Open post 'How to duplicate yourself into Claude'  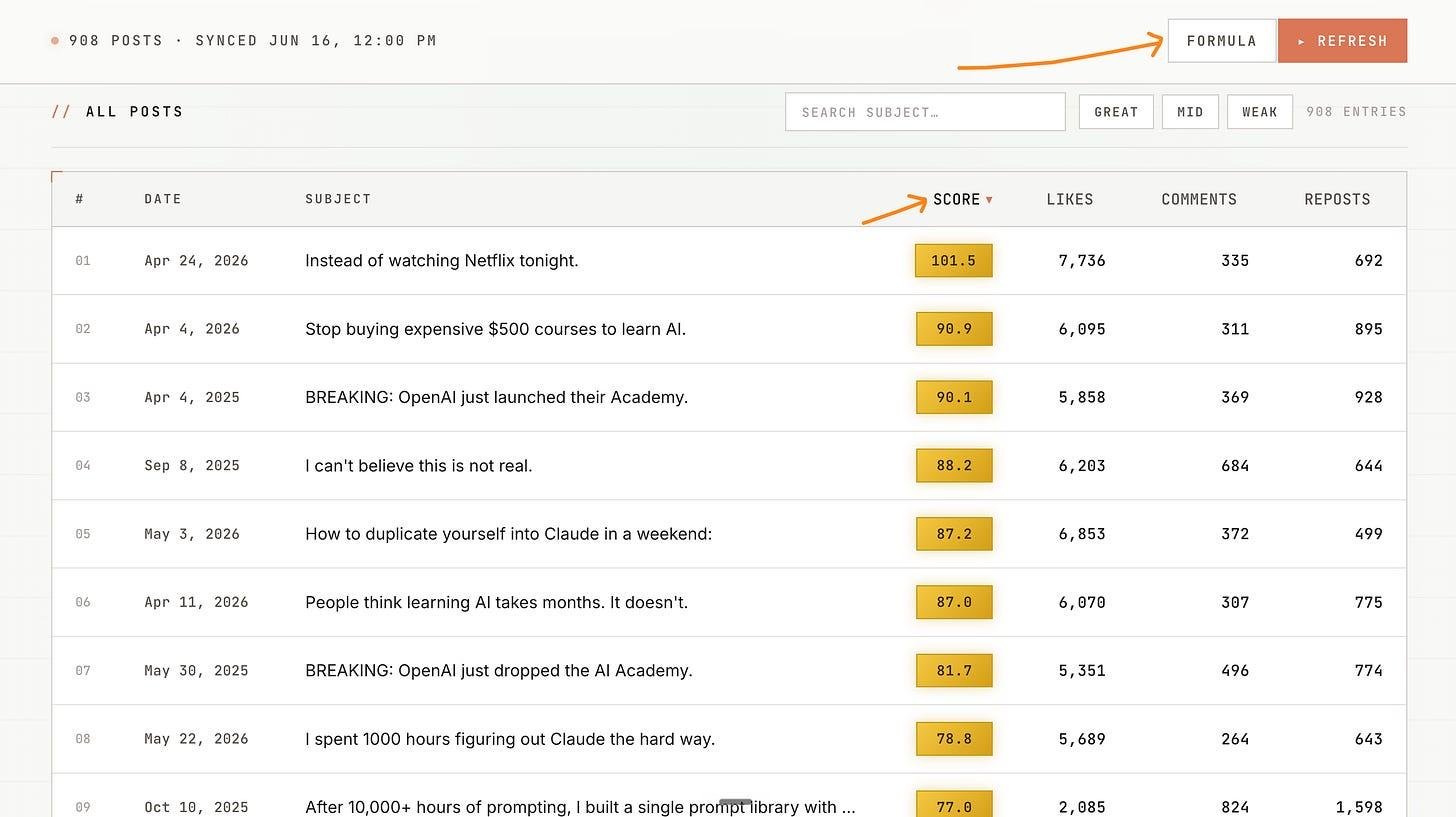[508, 534]
